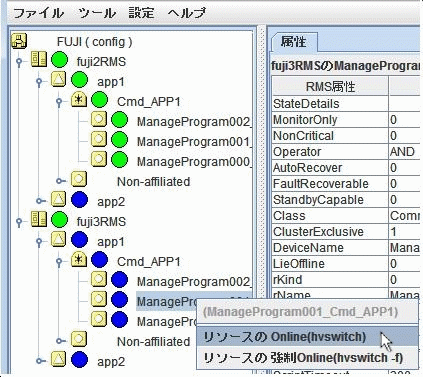Click the StandbyCapable attribute cell
The image size is (423, 377).
coord(330,200)
